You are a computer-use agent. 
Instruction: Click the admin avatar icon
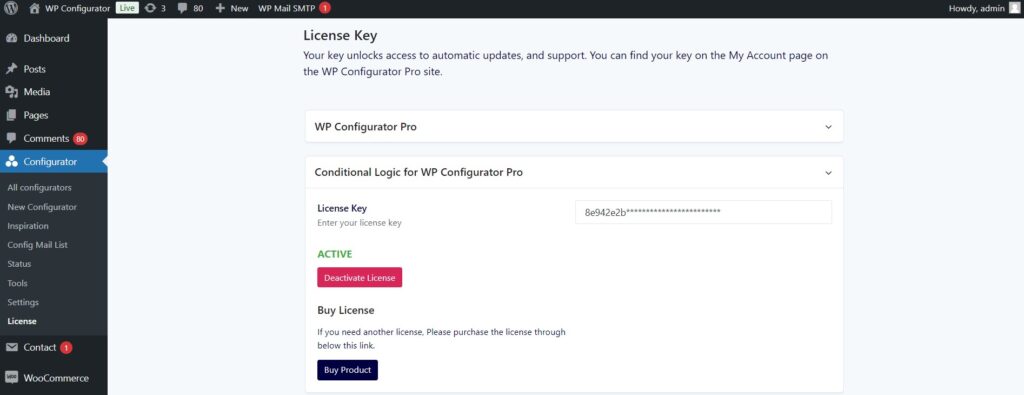[x=1014, y=8]
